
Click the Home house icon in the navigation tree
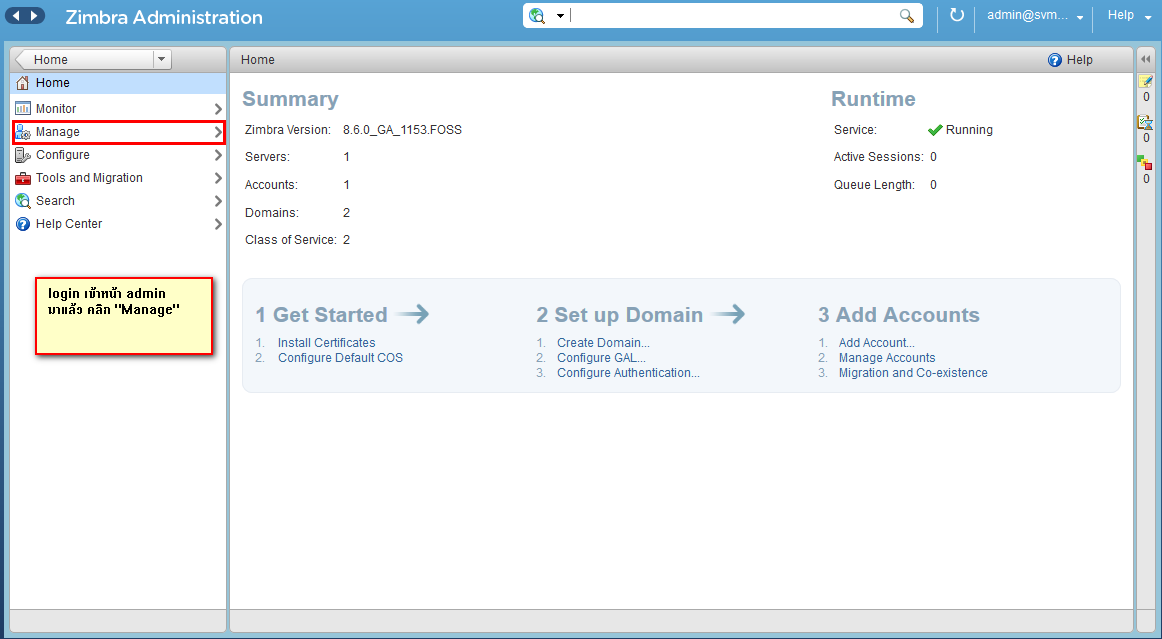click(x=23, y=83)
